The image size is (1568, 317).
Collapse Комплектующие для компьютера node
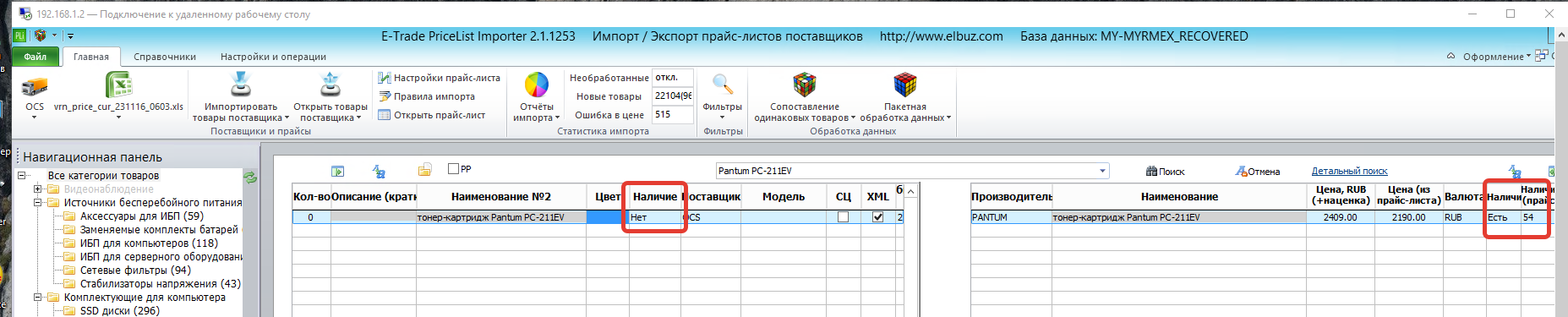pyautogui.click(x=38, y=298)
